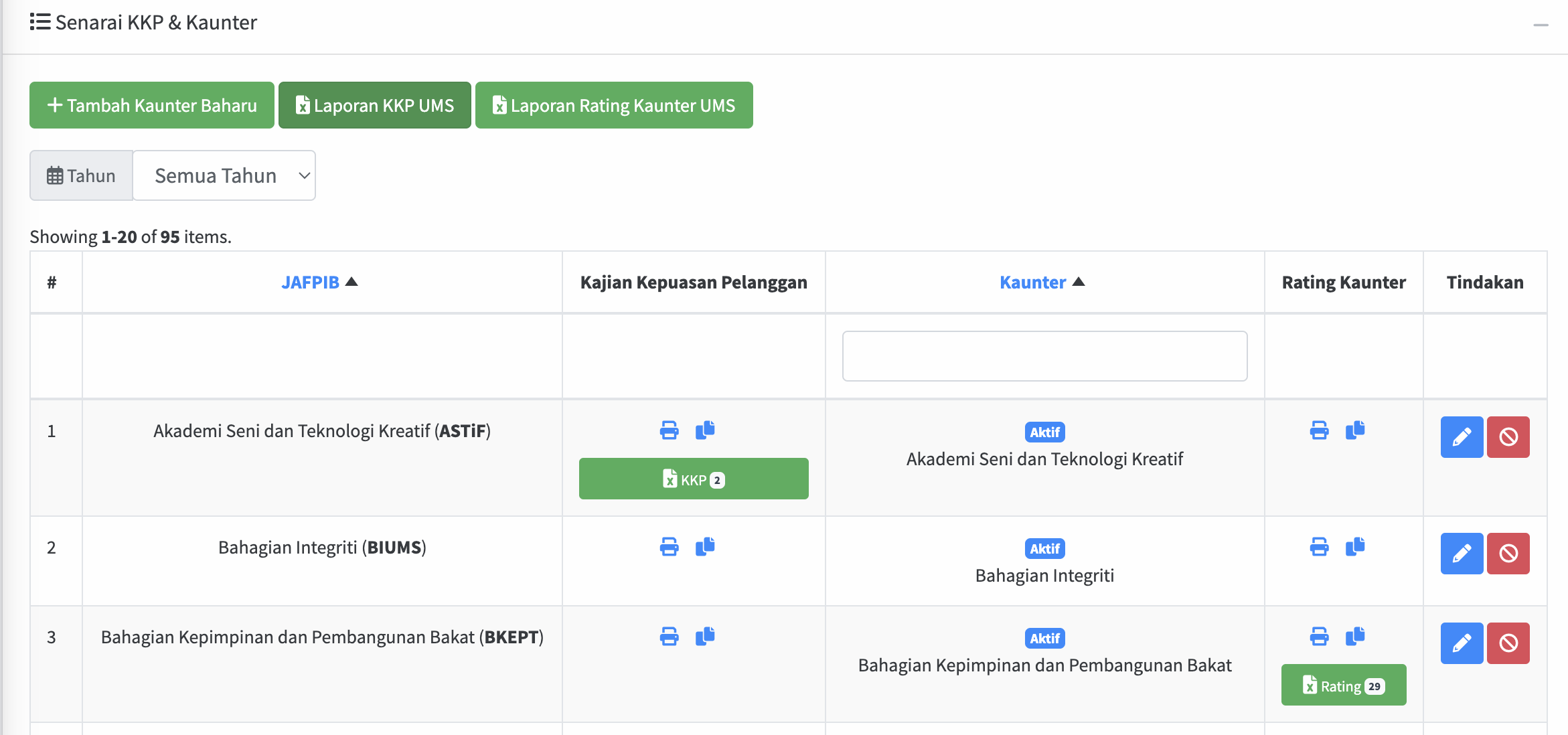1568x735 pixels.
Task: Click pencil edit icon for BKEPT row
Action: [x=1462, y=643]
